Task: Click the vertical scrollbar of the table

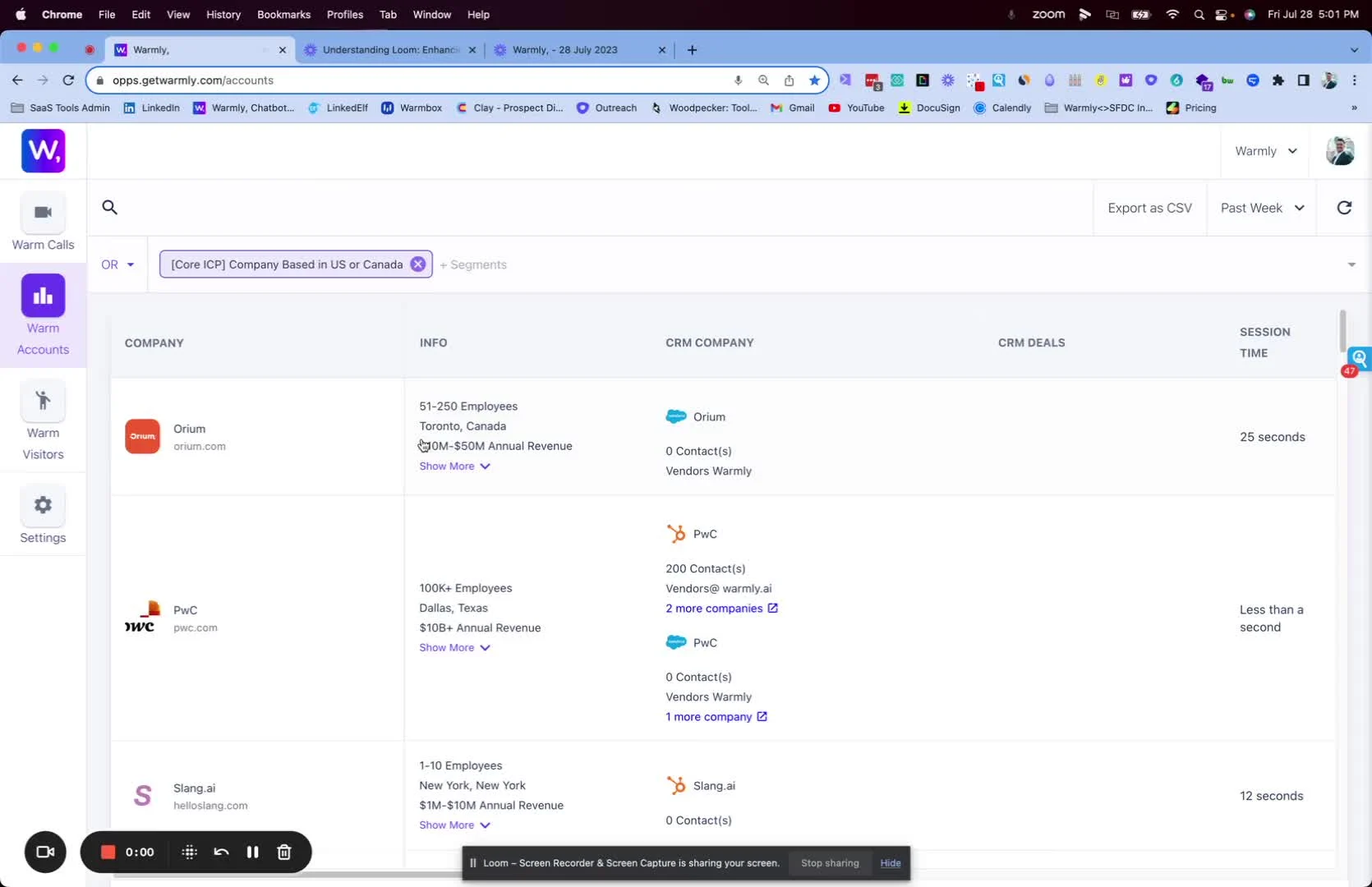Action: click(1342, 329)
